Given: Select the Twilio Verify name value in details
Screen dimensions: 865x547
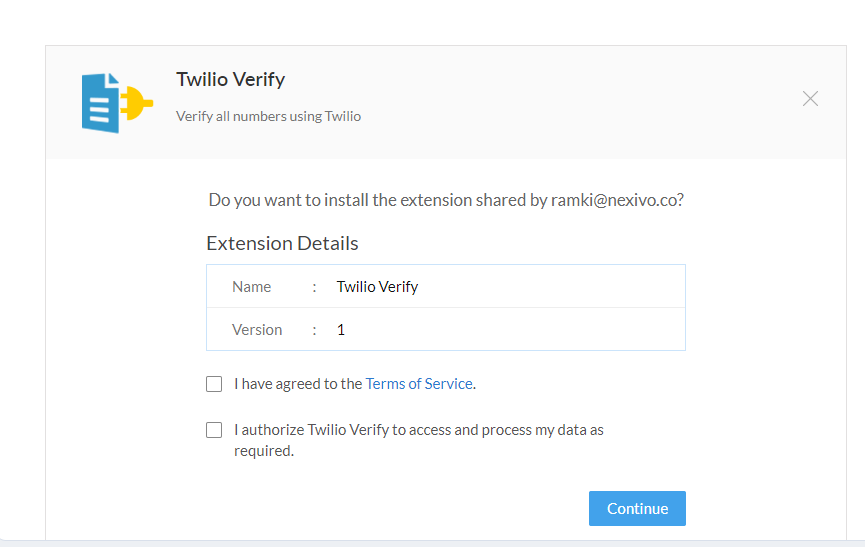Looking at the screenshot, I should coord(377,287).
